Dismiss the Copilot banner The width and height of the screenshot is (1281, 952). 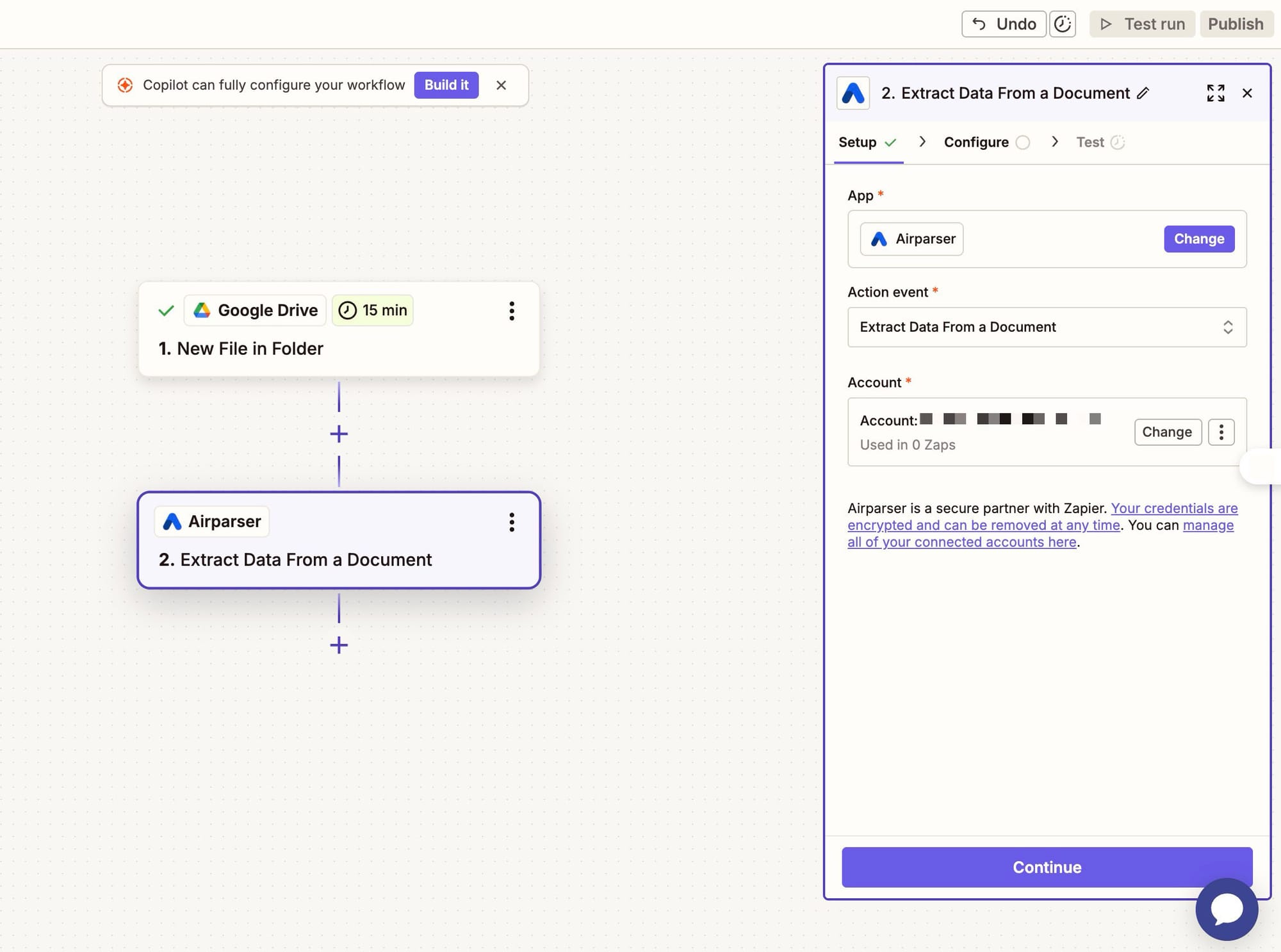[501, 85]
